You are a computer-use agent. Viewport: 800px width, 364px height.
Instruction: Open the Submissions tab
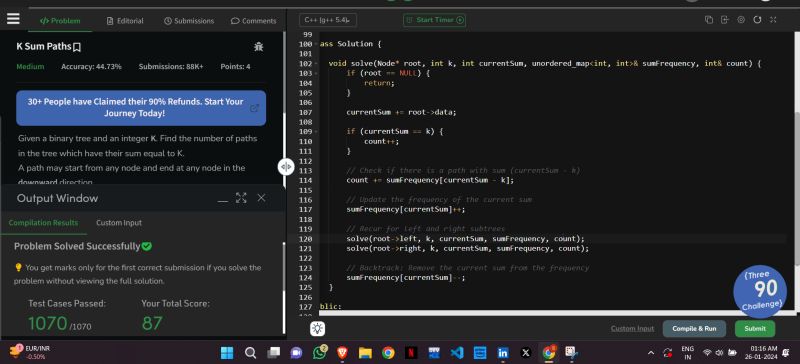[189, 21]
